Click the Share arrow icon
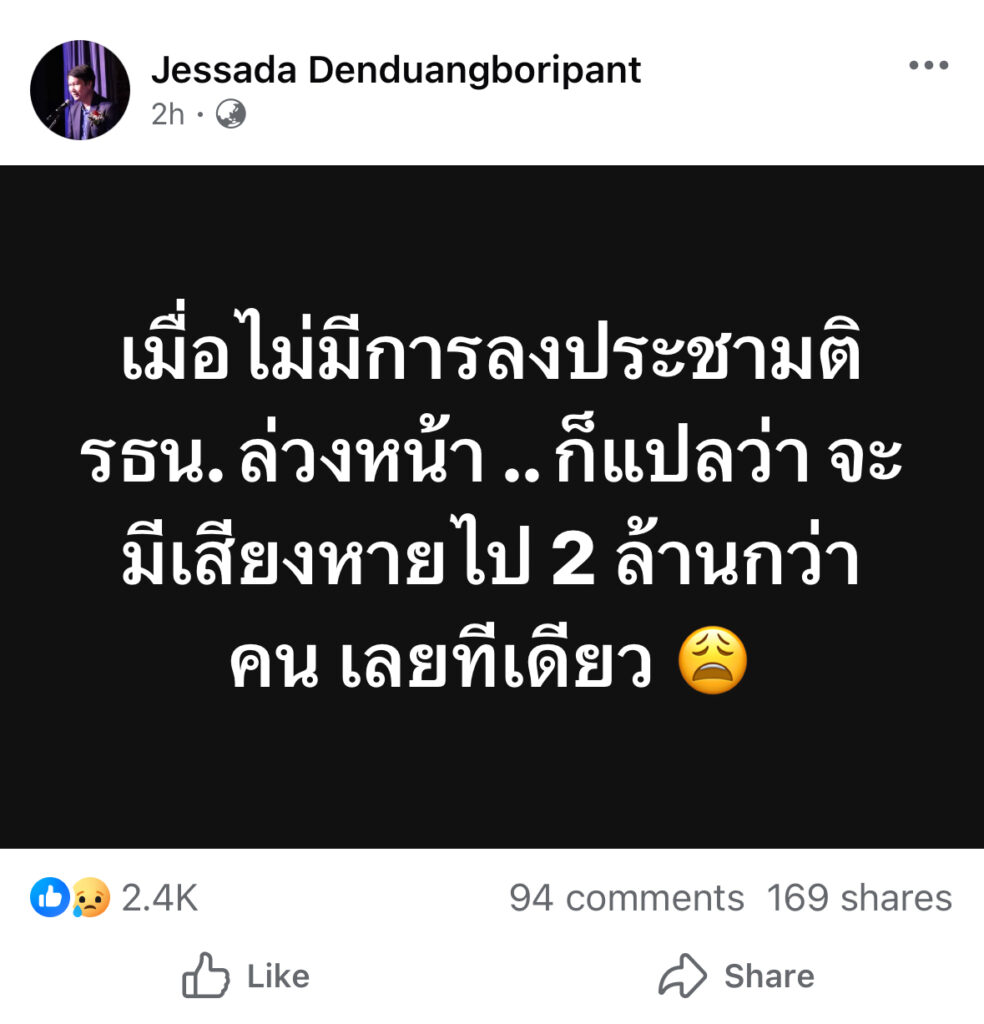984x1024 pixels. (682, 976)
